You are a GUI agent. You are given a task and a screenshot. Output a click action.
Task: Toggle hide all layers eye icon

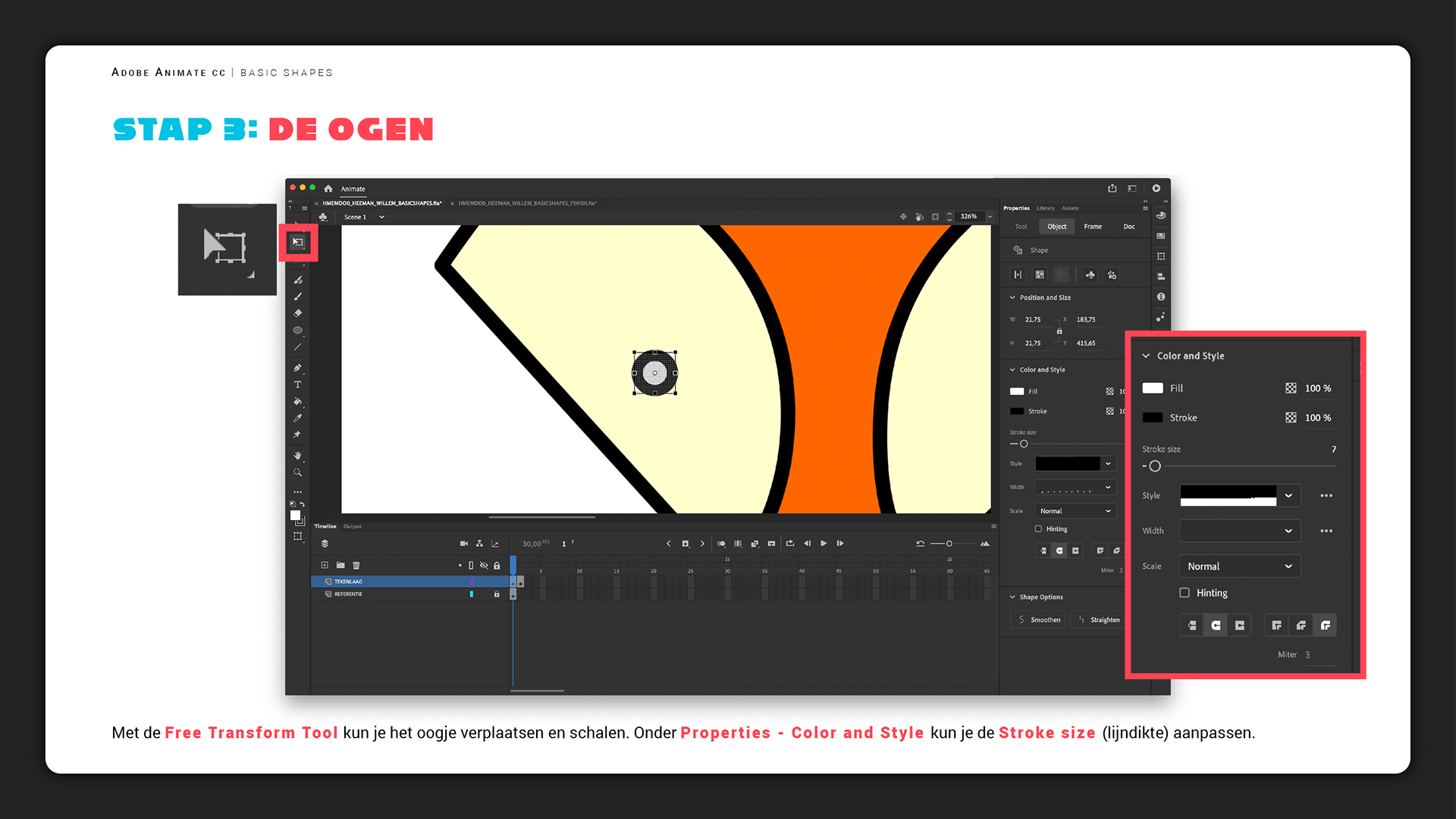pos(484,565)
